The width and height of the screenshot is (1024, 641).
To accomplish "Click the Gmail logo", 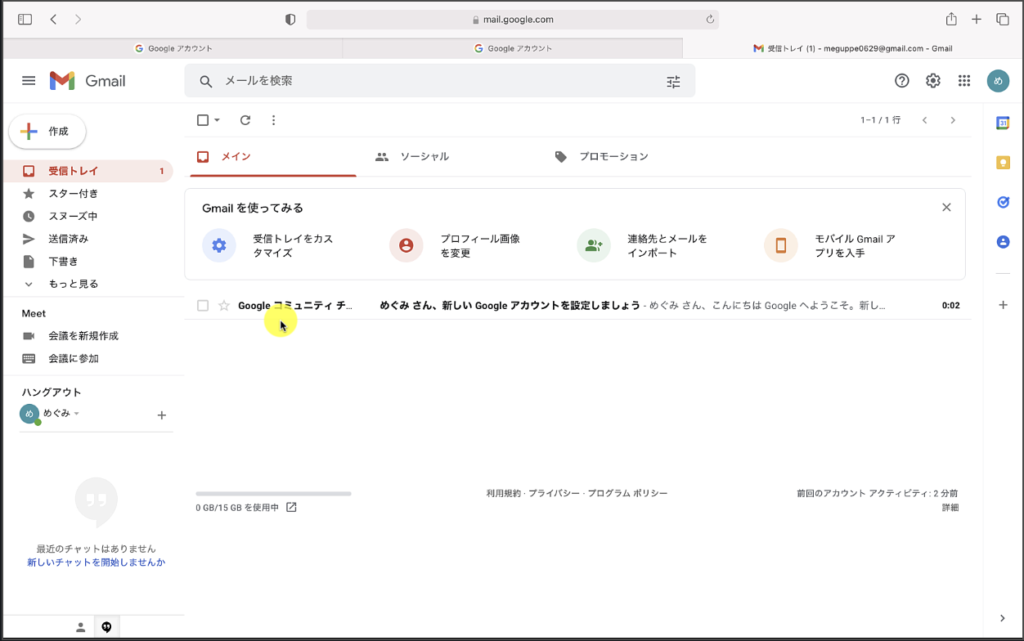I will click(88, 81).
